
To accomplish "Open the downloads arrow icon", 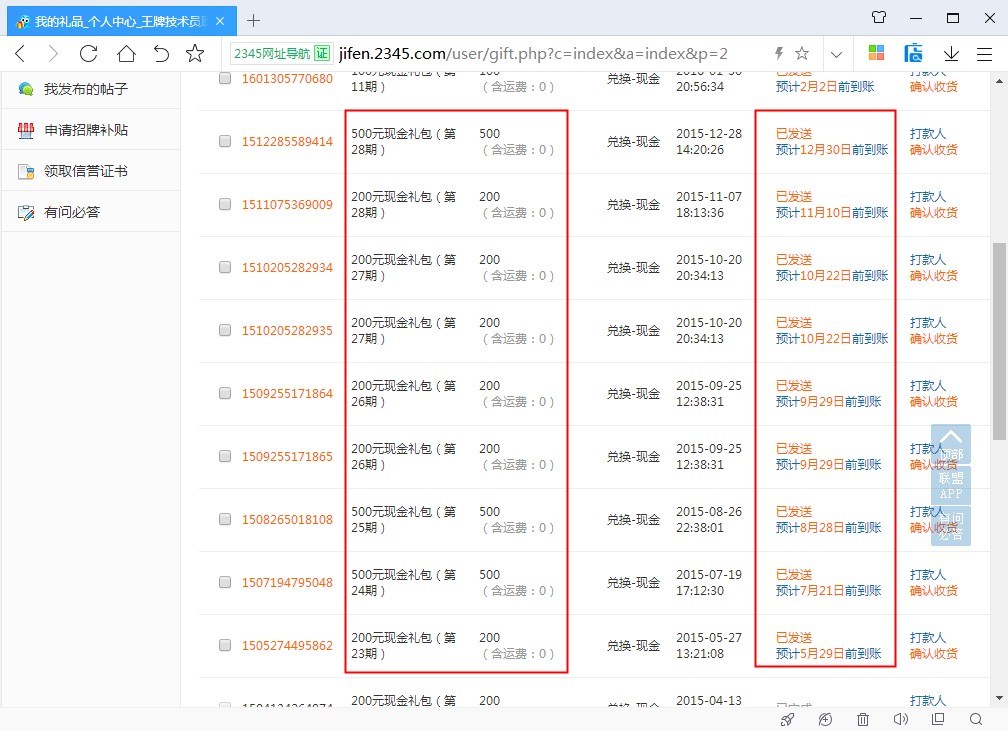I will (950, 54).
